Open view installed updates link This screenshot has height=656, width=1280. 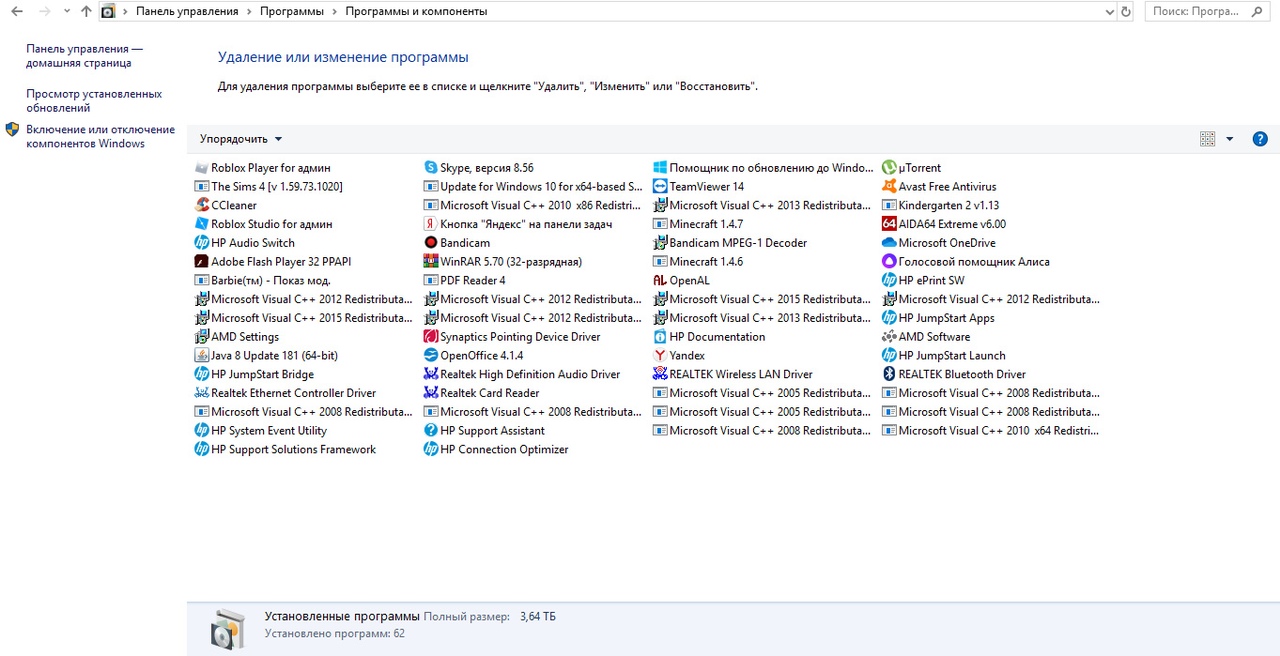(x=94, y=101)
